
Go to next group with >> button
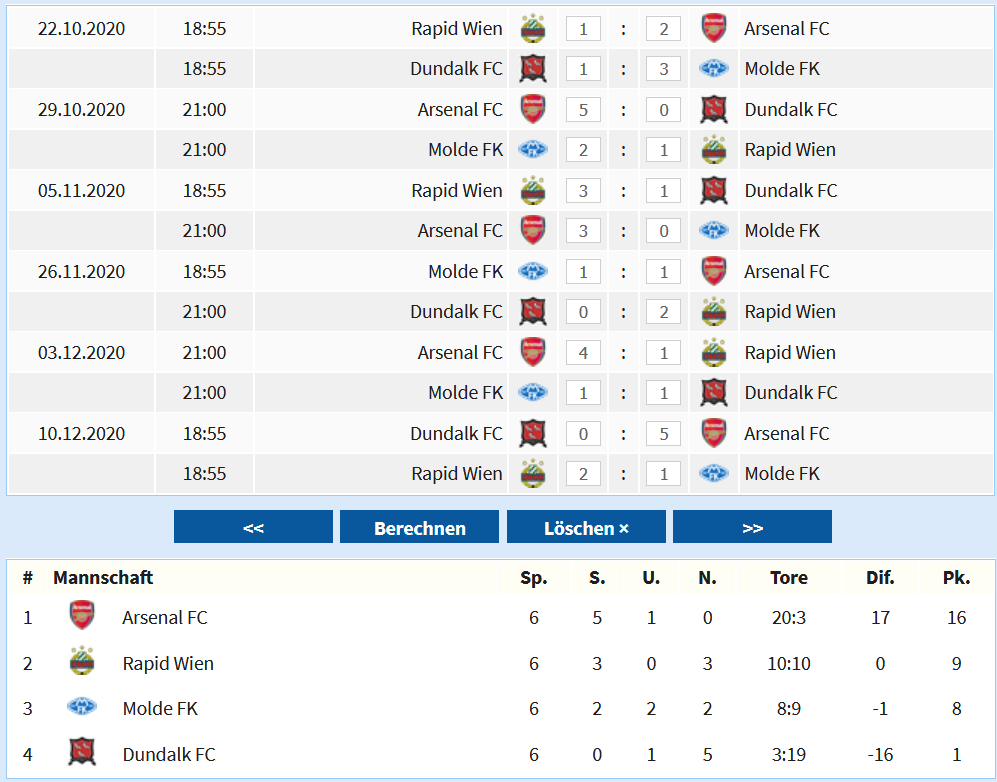point(752,527)
